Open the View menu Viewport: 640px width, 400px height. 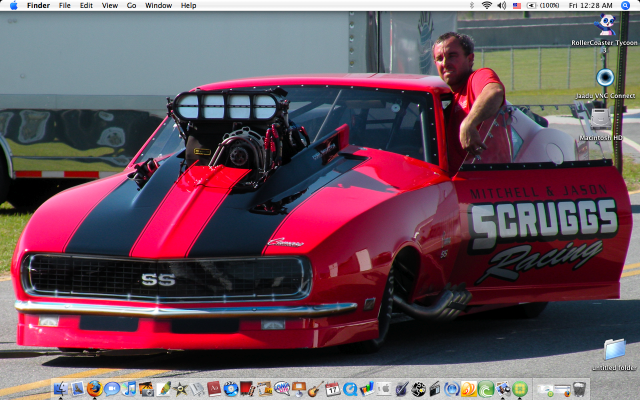(110, 5)
